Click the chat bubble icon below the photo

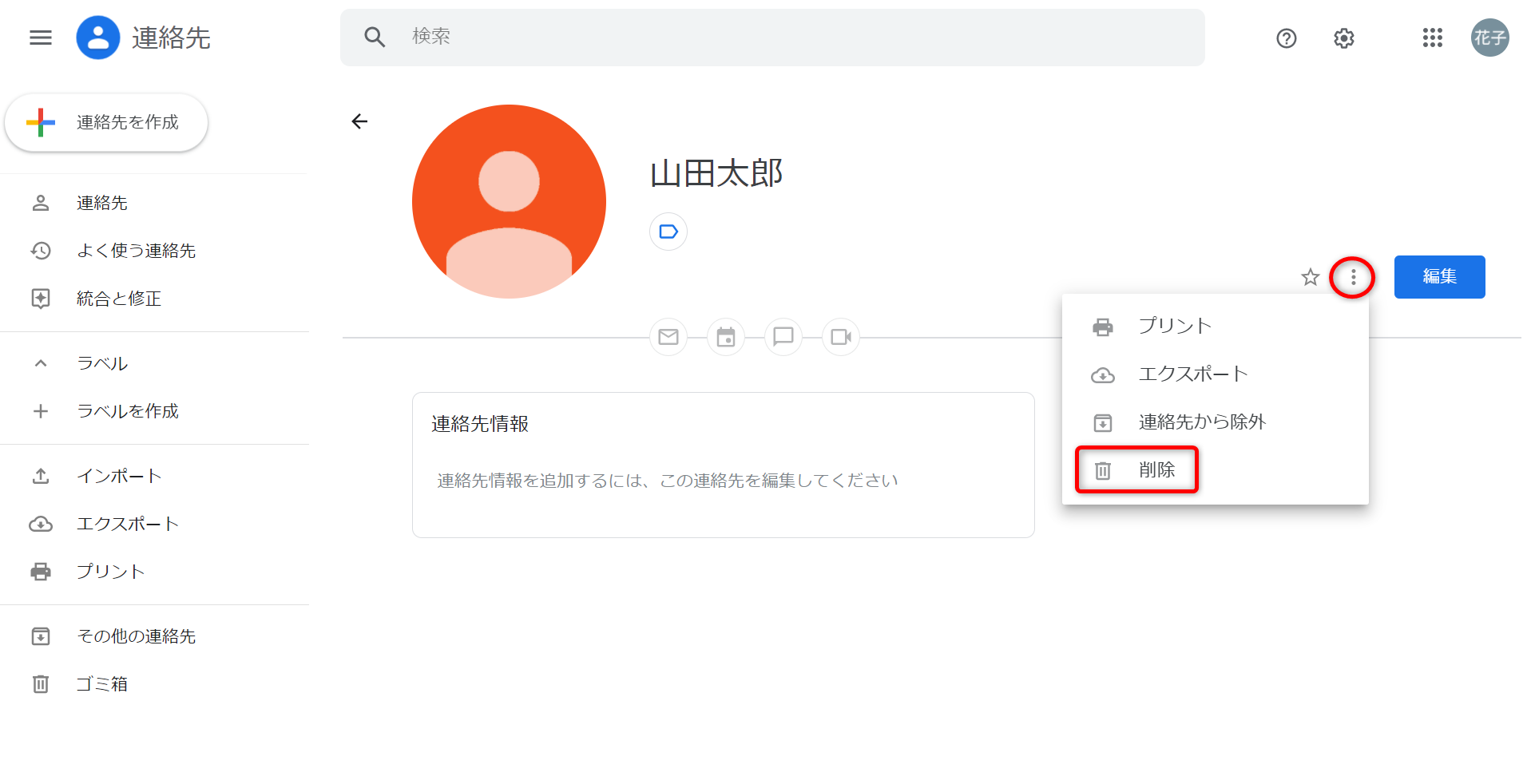(783, 337)
